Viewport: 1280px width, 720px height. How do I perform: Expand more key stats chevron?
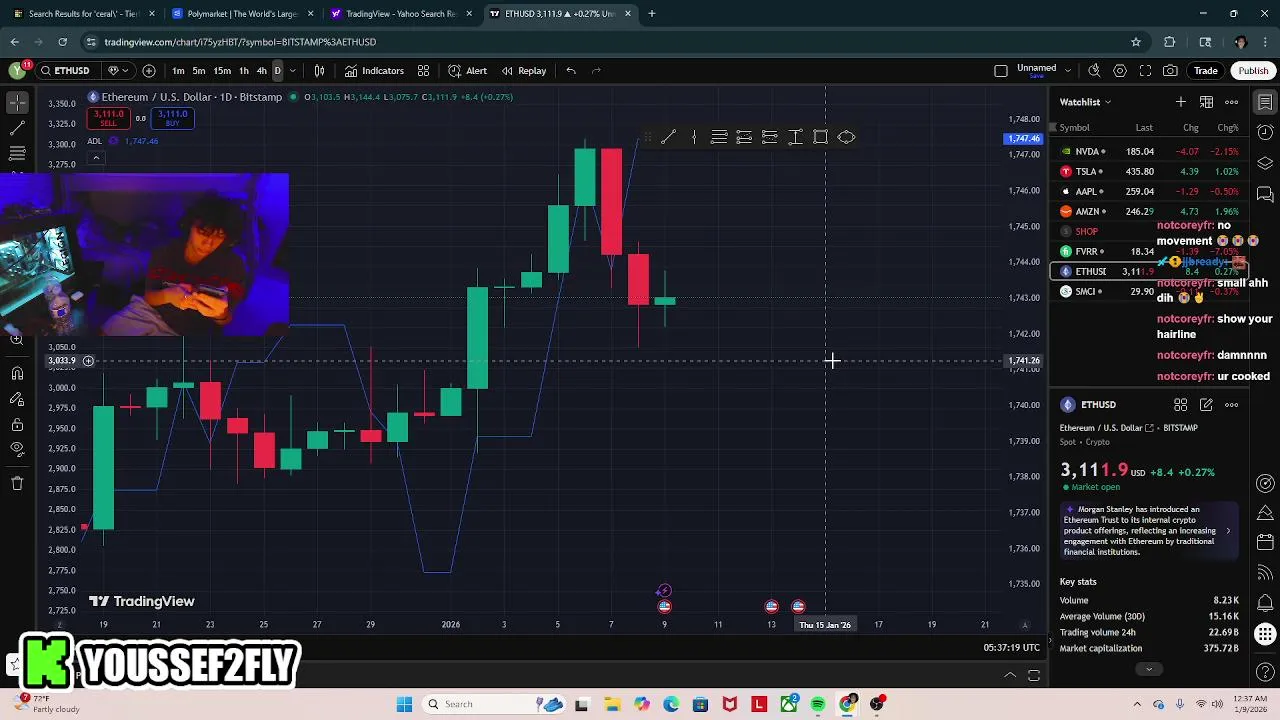1148,669
